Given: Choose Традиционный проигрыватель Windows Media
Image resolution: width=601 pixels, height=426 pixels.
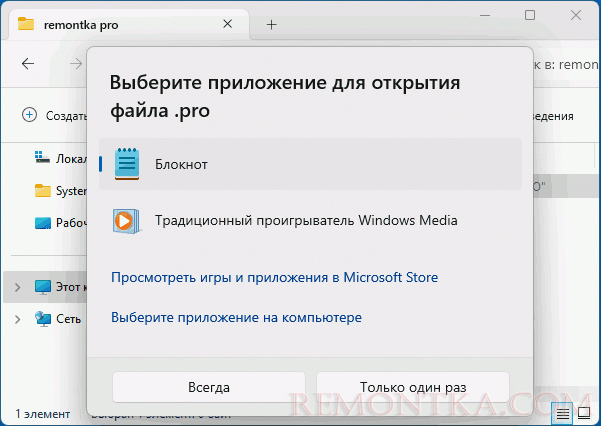Looking at the screenshot, I should click(x=310, y=220).
